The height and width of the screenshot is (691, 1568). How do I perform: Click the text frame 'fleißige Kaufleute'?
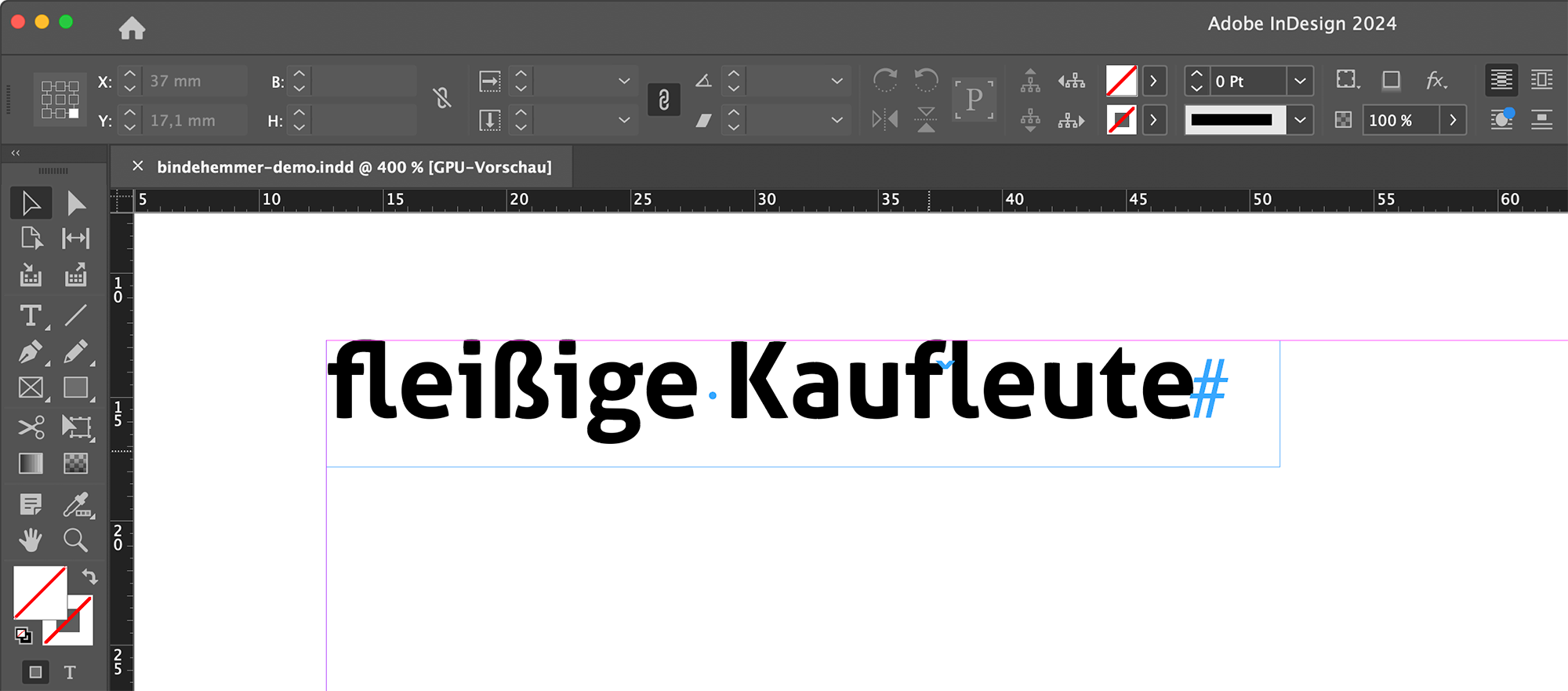(803, 403)
